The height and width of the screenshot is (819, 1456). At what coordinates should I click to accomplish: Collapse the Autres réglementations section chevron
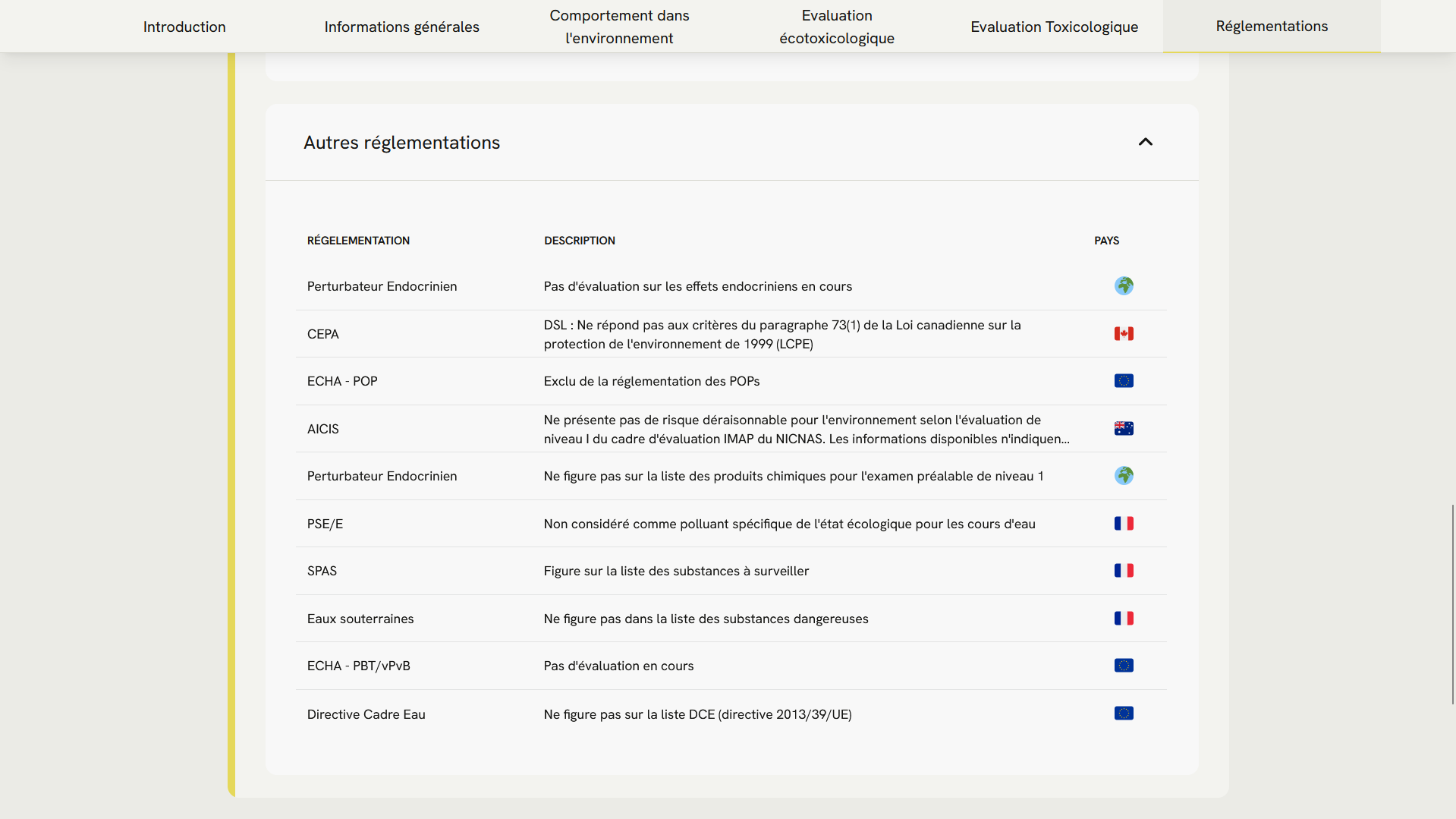point(1145,142)
